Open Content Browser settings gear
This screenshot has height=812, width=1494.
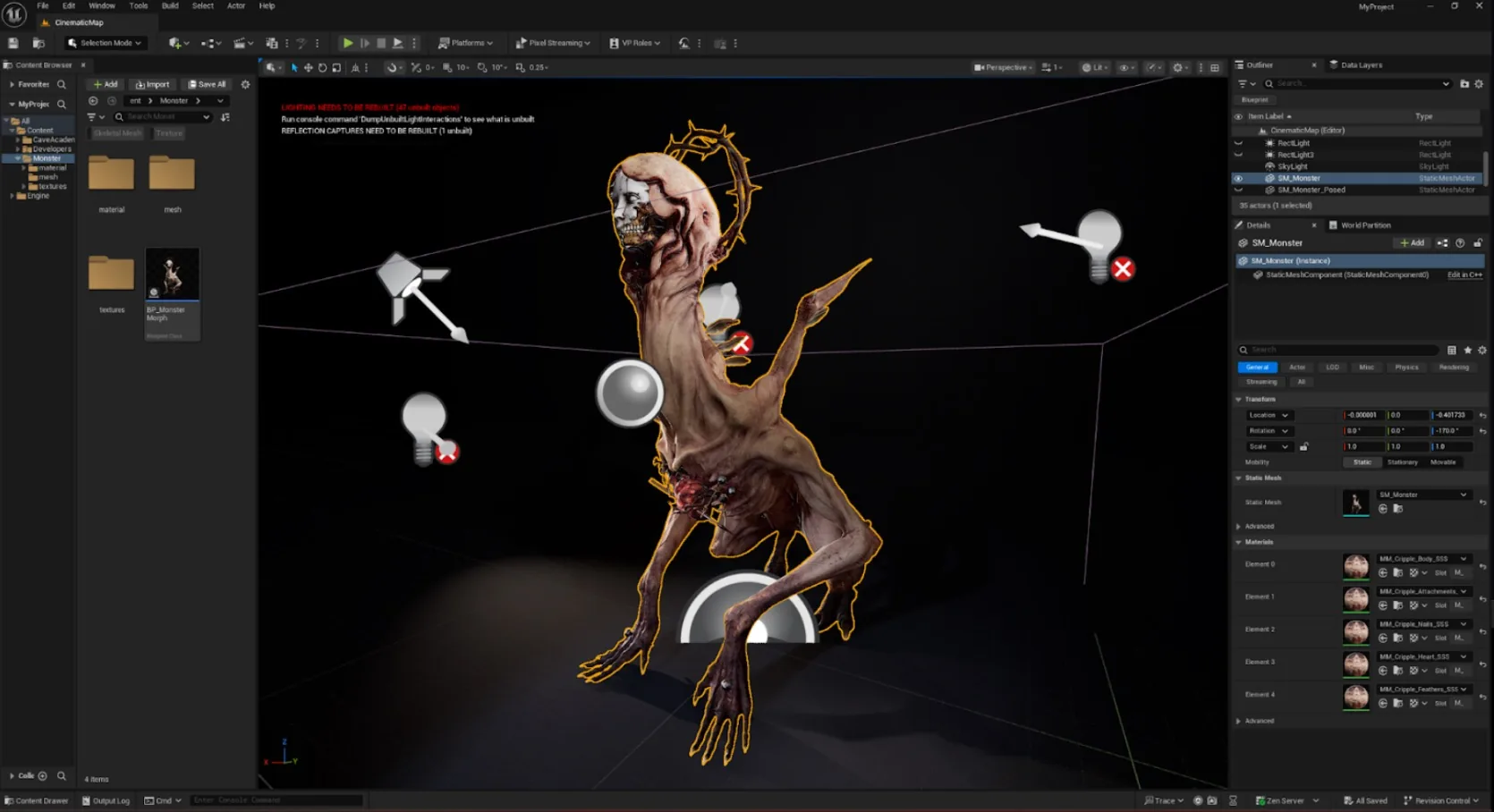point(245,84)
